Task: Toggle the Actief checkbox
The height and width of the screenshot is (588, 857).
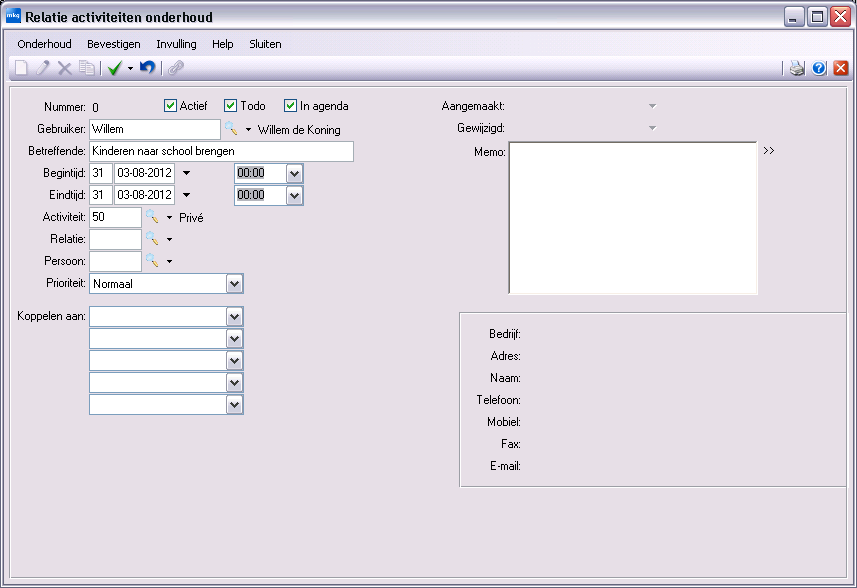Action: click(171, 105)
